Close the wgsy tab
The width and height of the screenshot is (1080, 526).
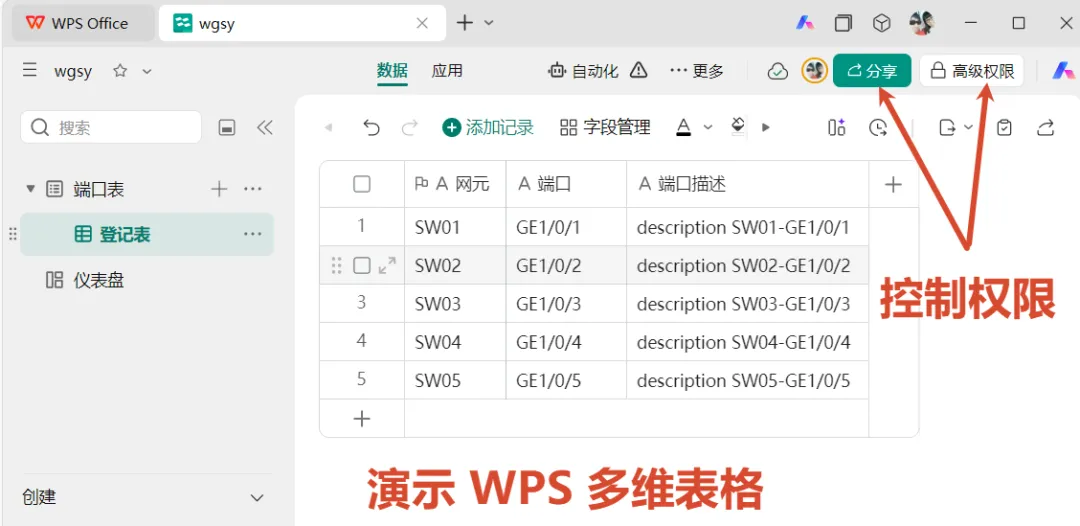[x=422, y=23]
